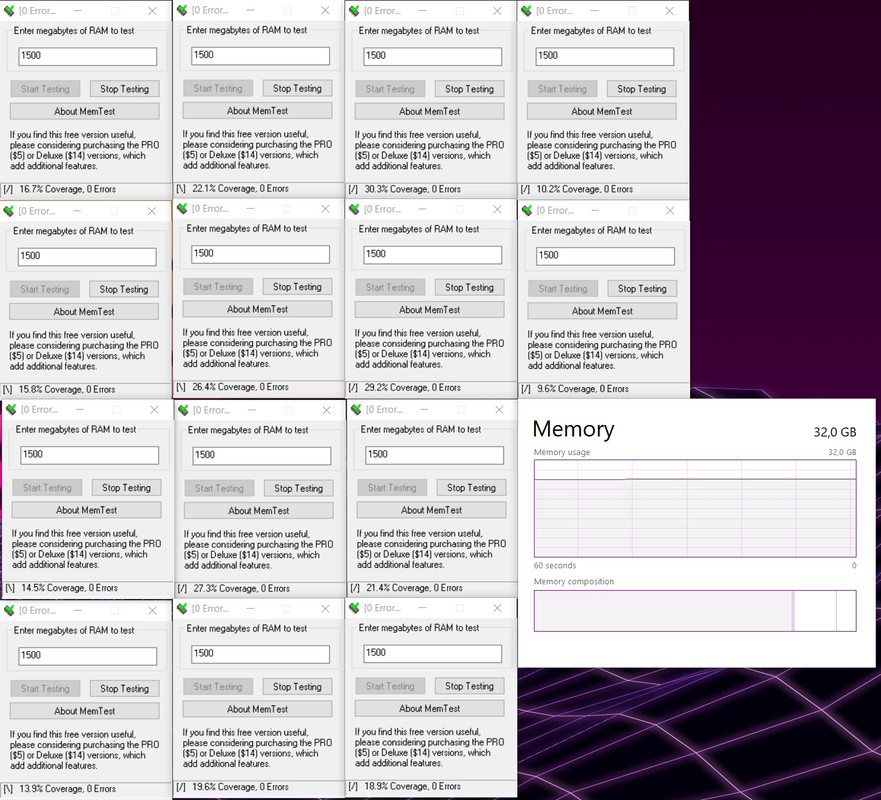
Task: Click RAM megabytes field in 10.2% Coverage window
Action: (605, 56)
